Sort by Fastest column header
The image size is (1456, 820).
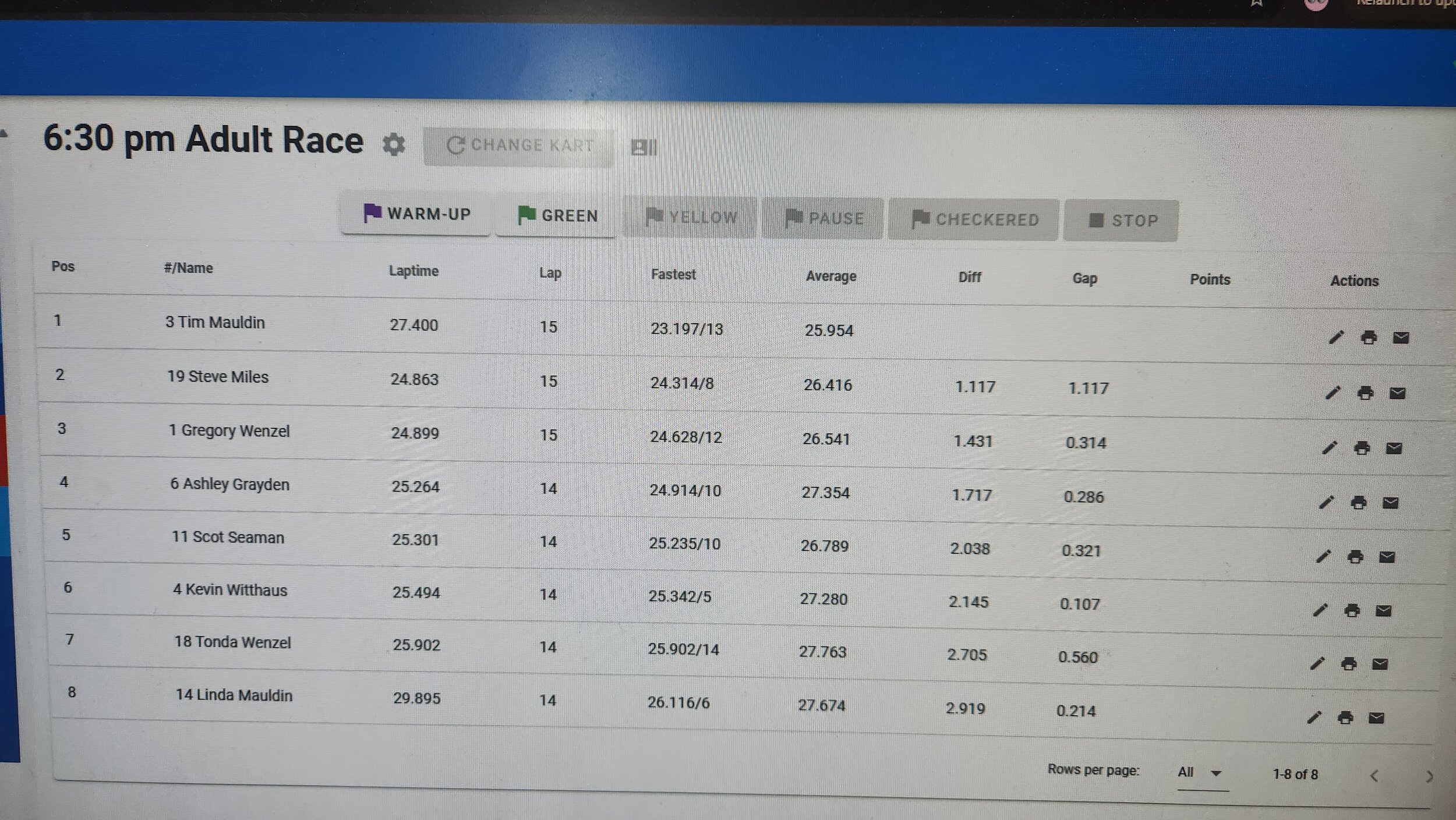[673, 274]
